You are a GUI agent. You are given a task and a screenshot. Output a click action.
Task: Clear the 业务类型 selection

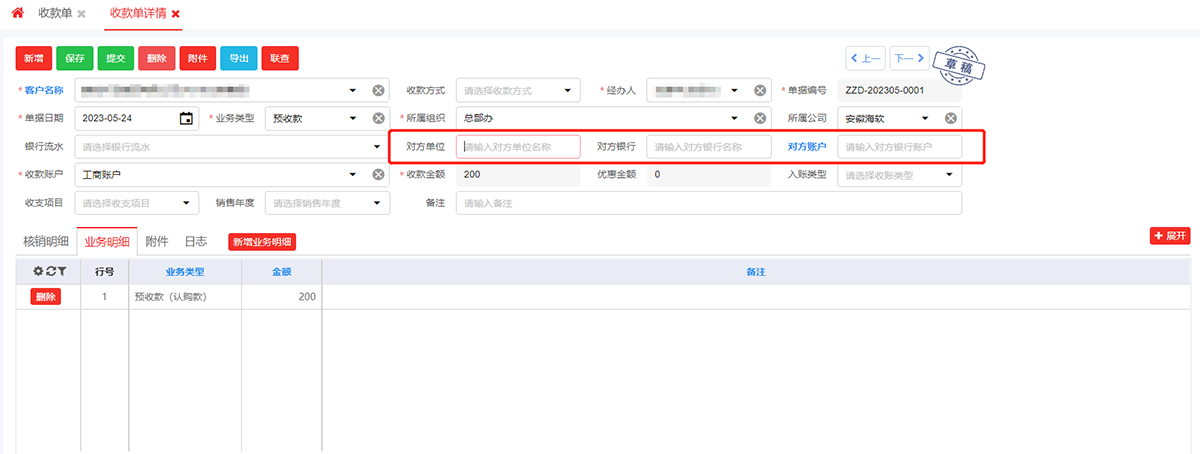(x=378, y=118)
